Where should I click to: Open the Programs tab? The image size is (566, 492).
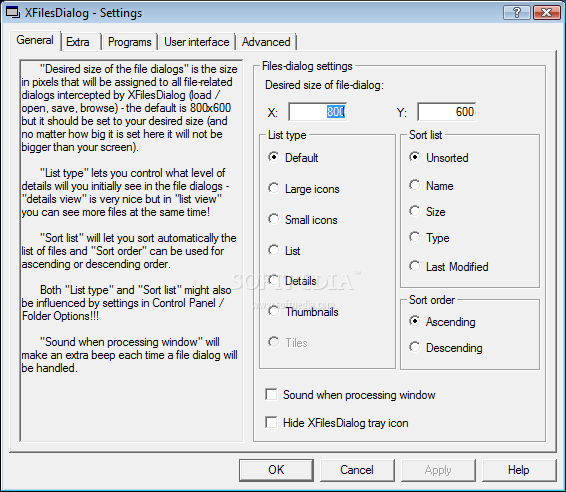point(130,42)
